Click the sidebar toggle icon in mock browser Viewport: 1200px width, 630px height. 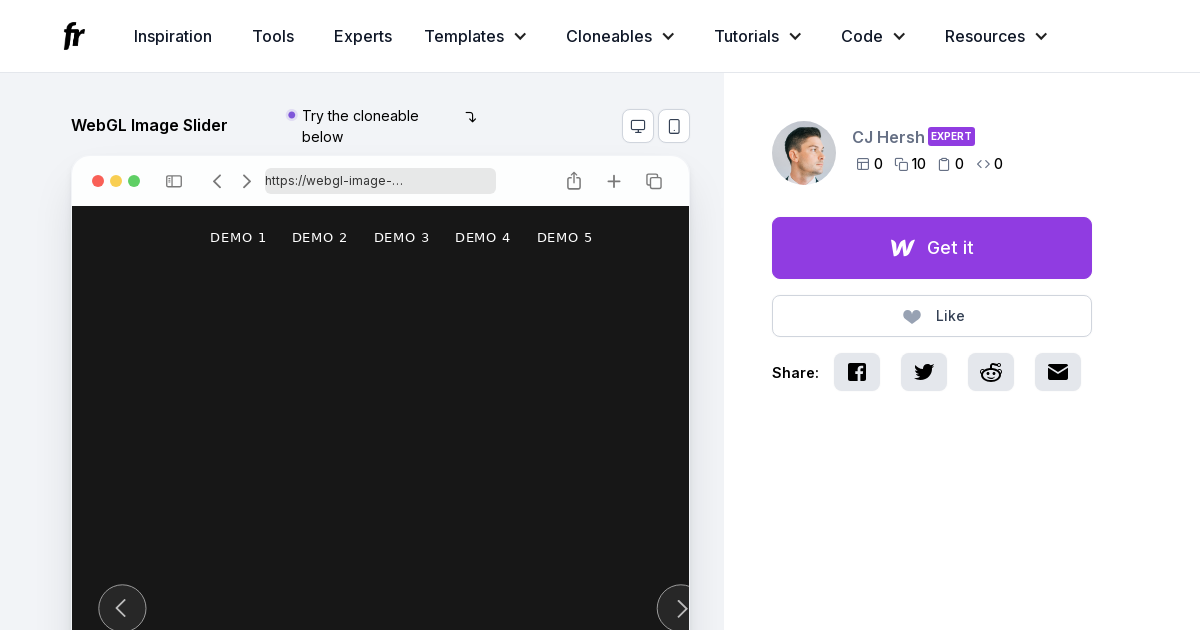point(174,181)
